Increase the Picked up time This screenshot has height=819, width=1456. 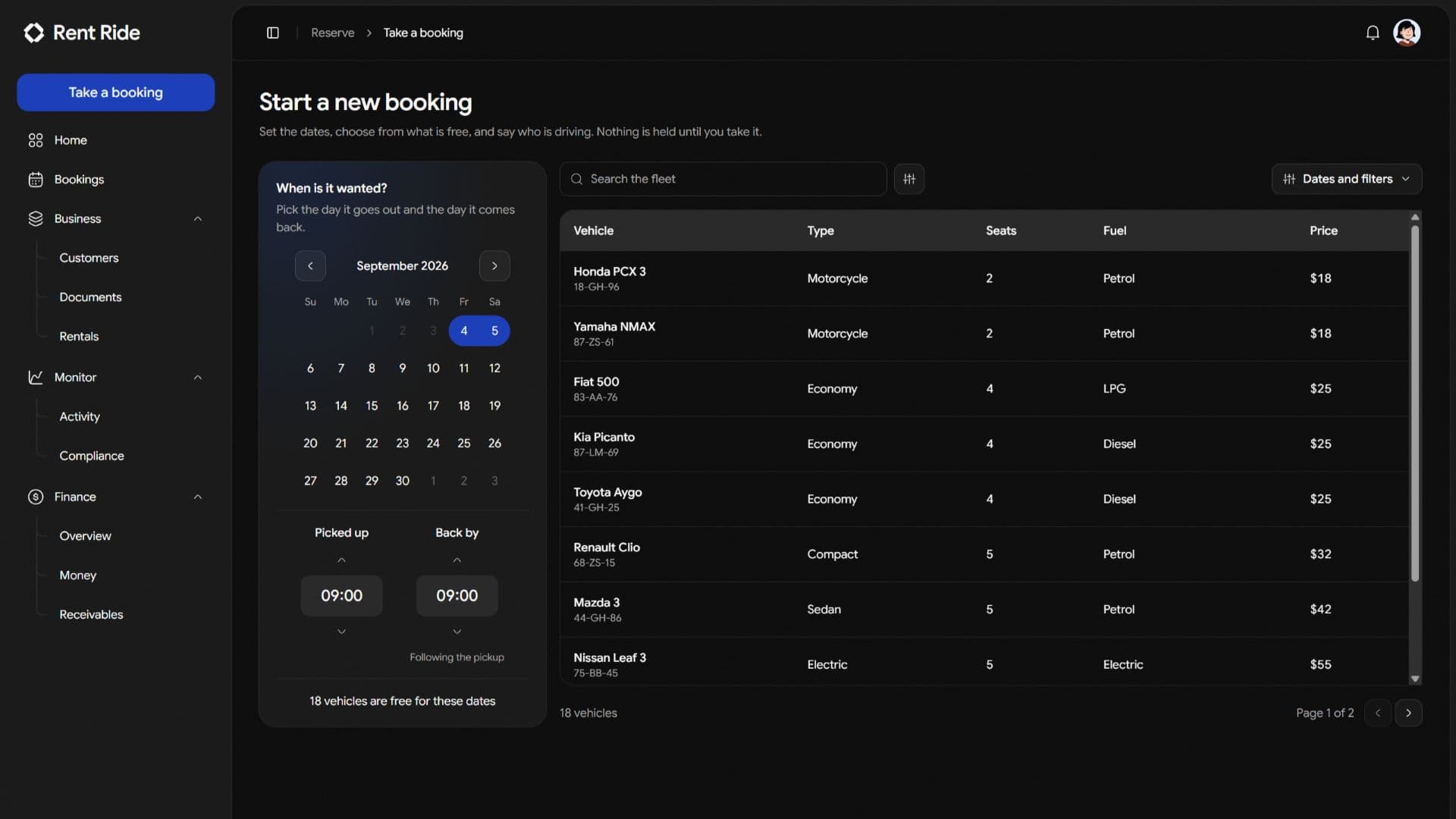coord(341,560)
